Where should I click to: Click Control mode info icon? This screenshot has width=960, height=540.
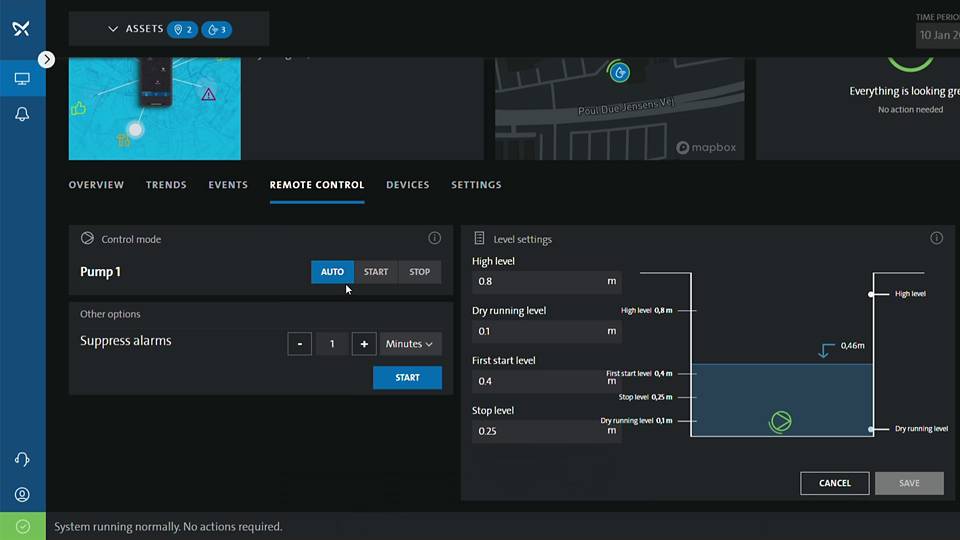coord(434,238)
